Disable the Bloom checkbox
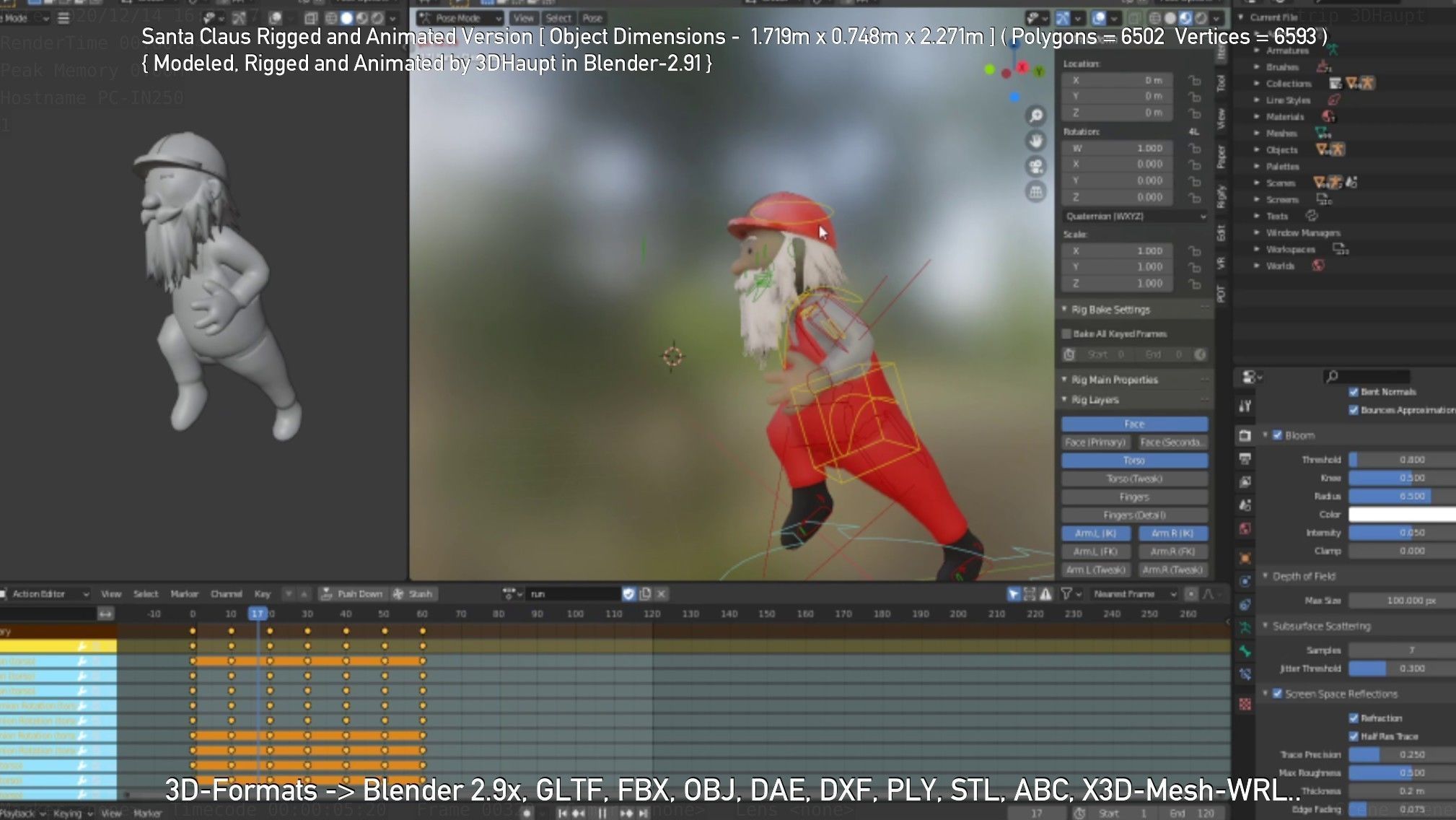This screenshot has height=820, width=1456. pyautogui.click(x=1277, y=435)
